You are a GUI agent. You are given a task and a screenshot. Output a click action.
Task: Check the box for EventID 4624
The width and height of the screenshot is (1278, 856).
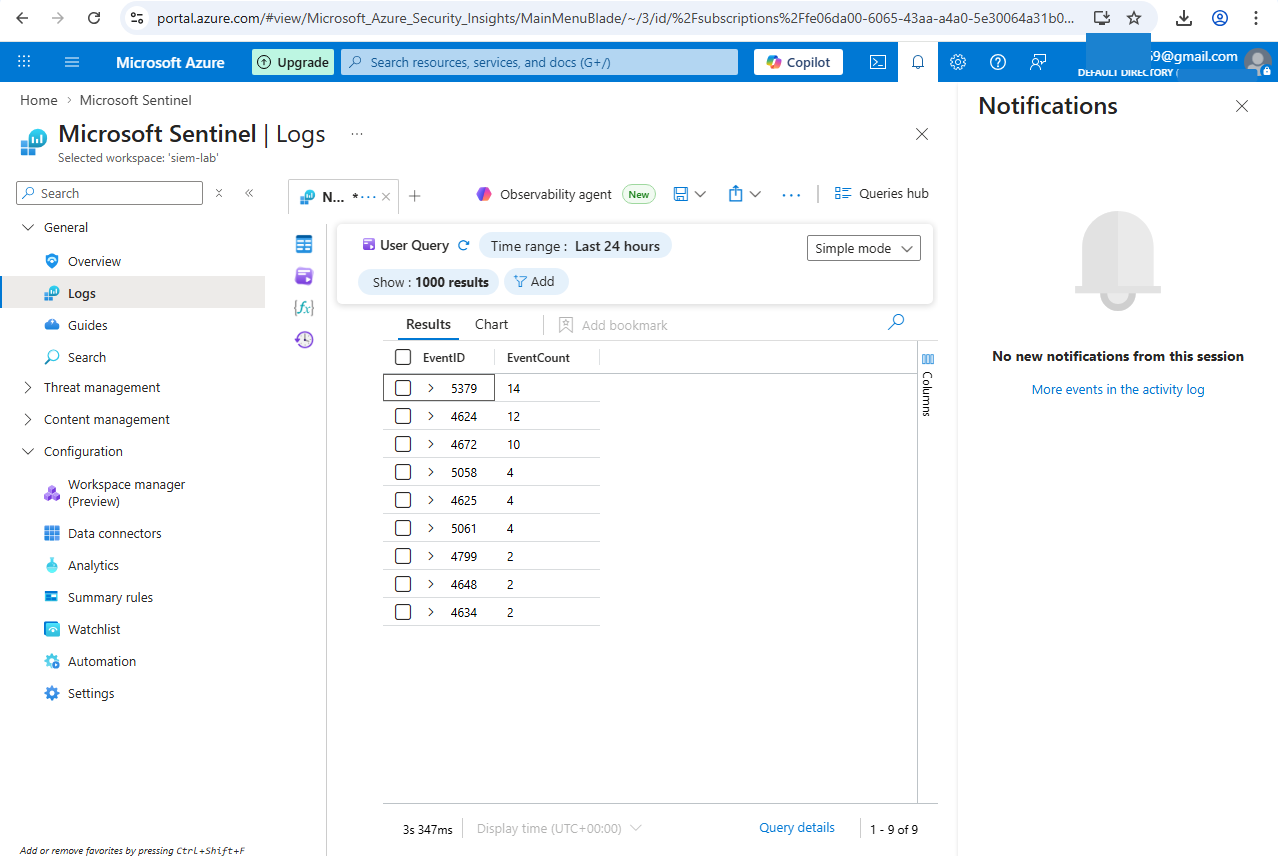pos(403,416)
